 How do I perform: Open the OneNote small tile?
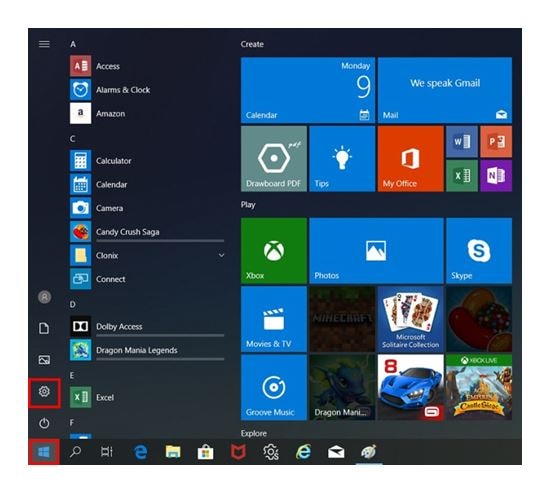(x=496, y=176)
